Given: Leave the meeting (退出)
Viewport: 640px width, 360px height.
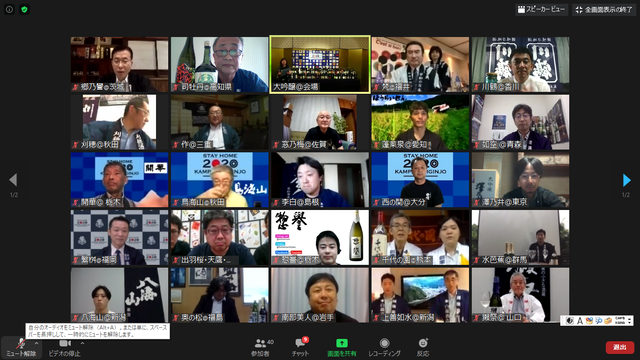Looking at the screenshot, I should pyautogui.click(x=620, y=347).
